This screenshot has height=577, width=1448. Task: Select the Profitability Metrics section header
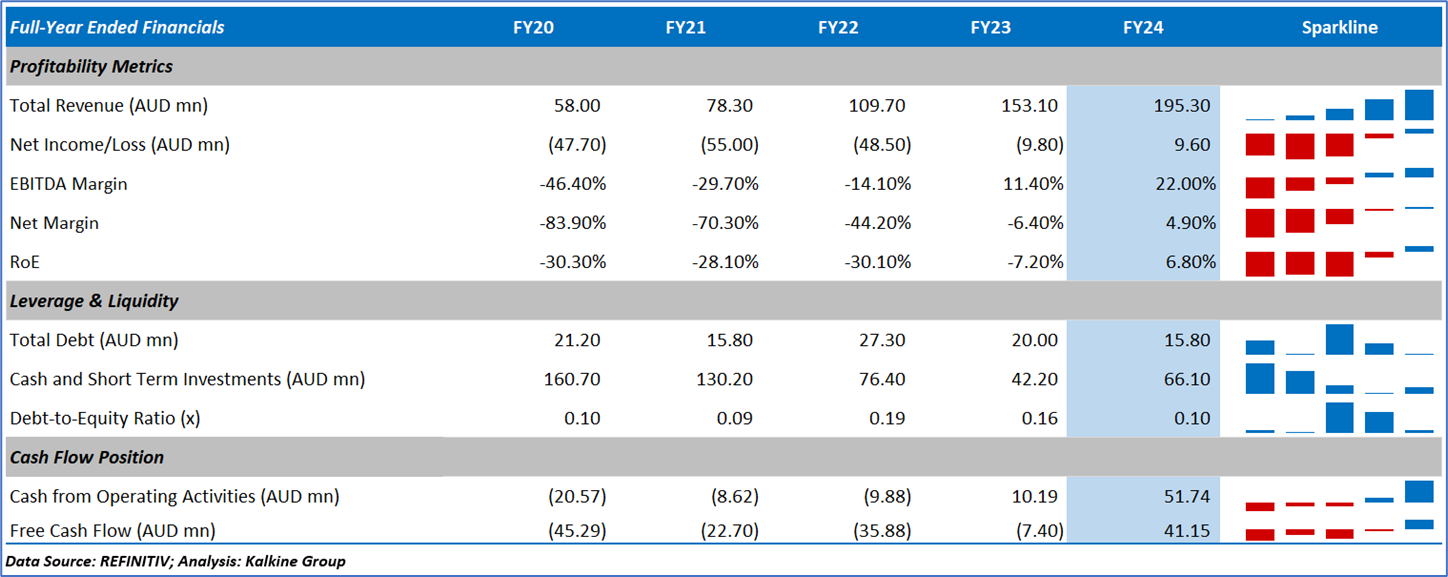[x=91, y=67]
